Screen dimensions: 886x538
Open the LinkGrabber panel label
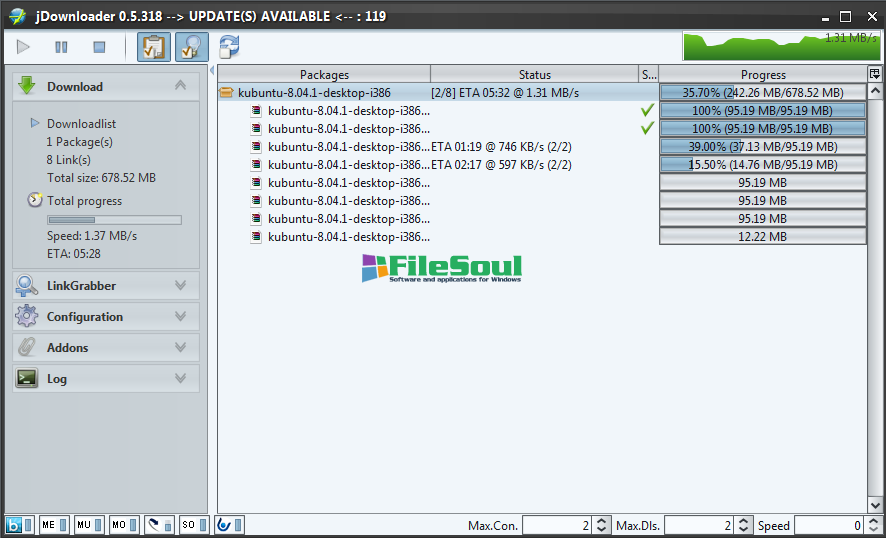pos(81,286)
